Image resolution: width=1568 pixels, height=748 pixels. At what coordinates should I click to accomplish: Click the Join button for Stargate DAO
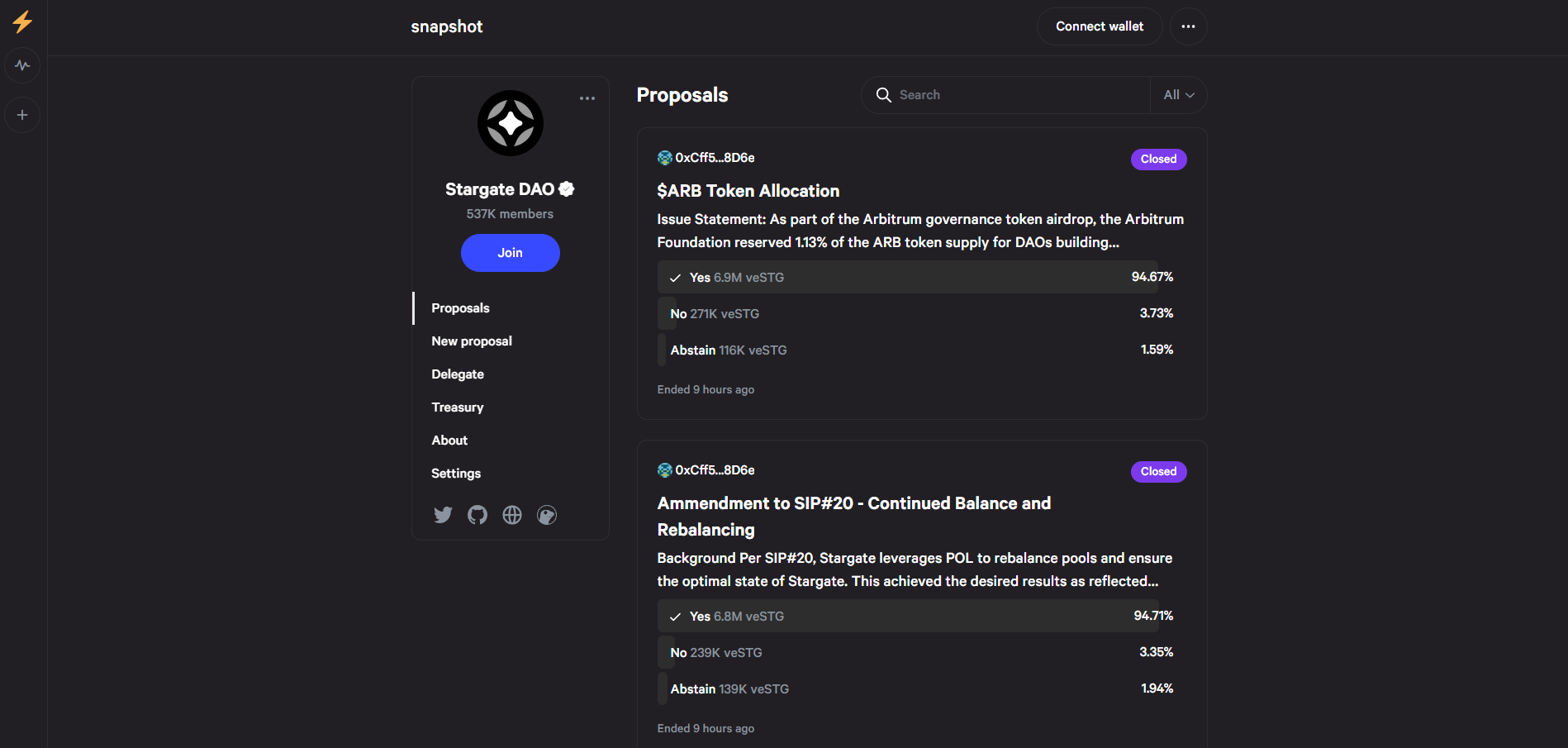510,253
